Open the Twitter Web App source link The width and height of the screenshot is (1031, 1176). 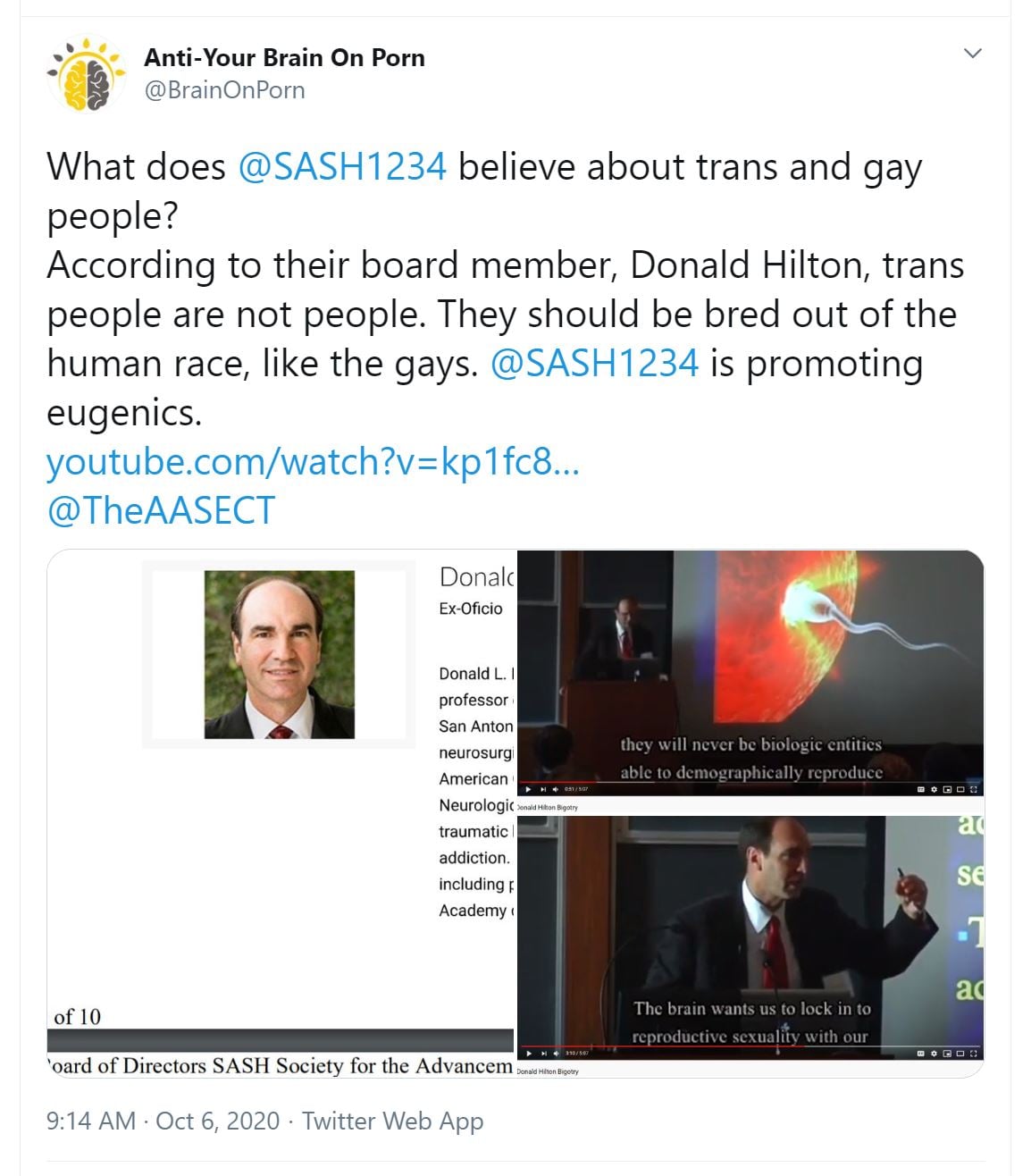(x=392, y=1121)
